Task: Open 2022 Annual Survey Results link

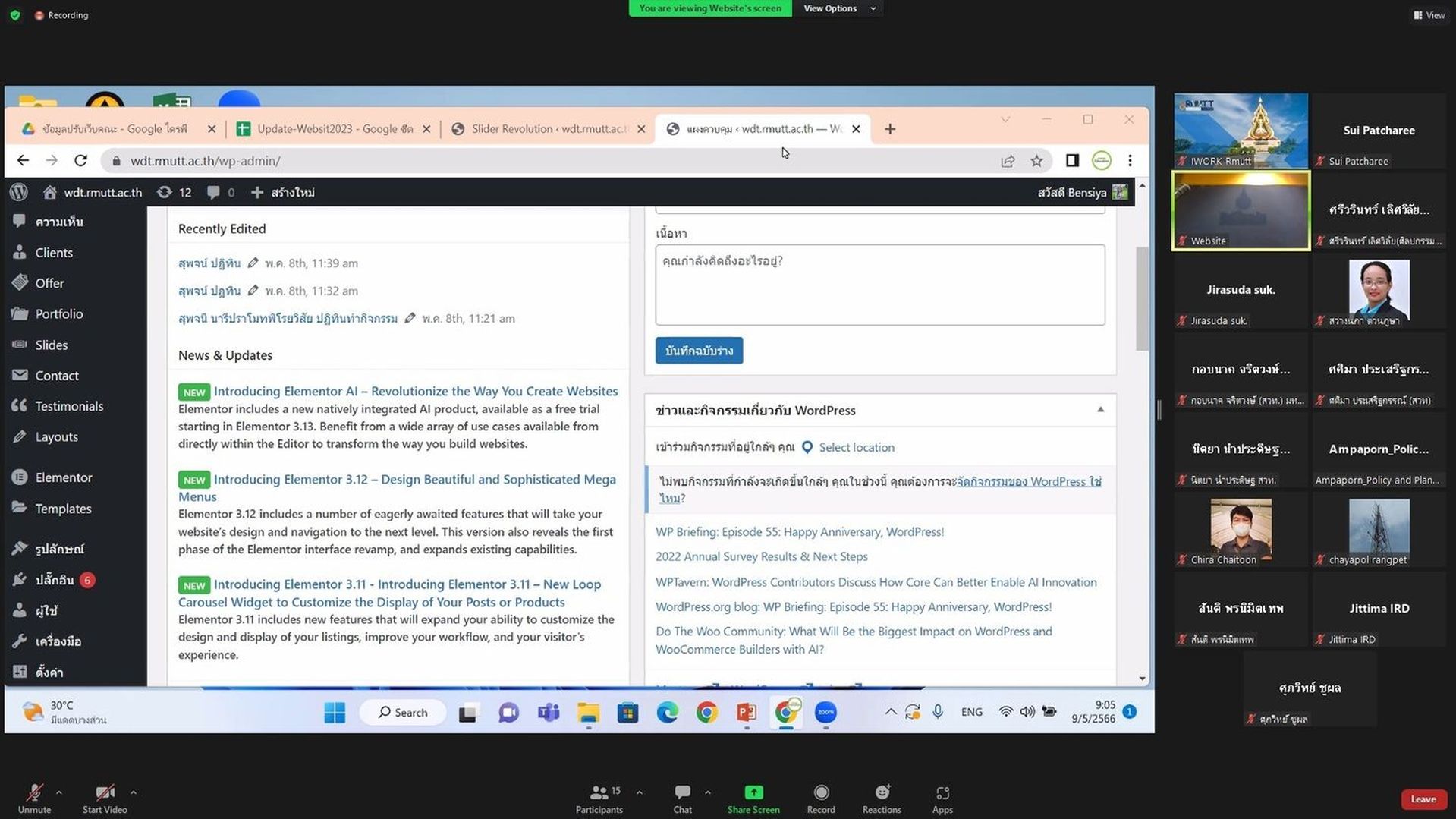Action: 761,556
